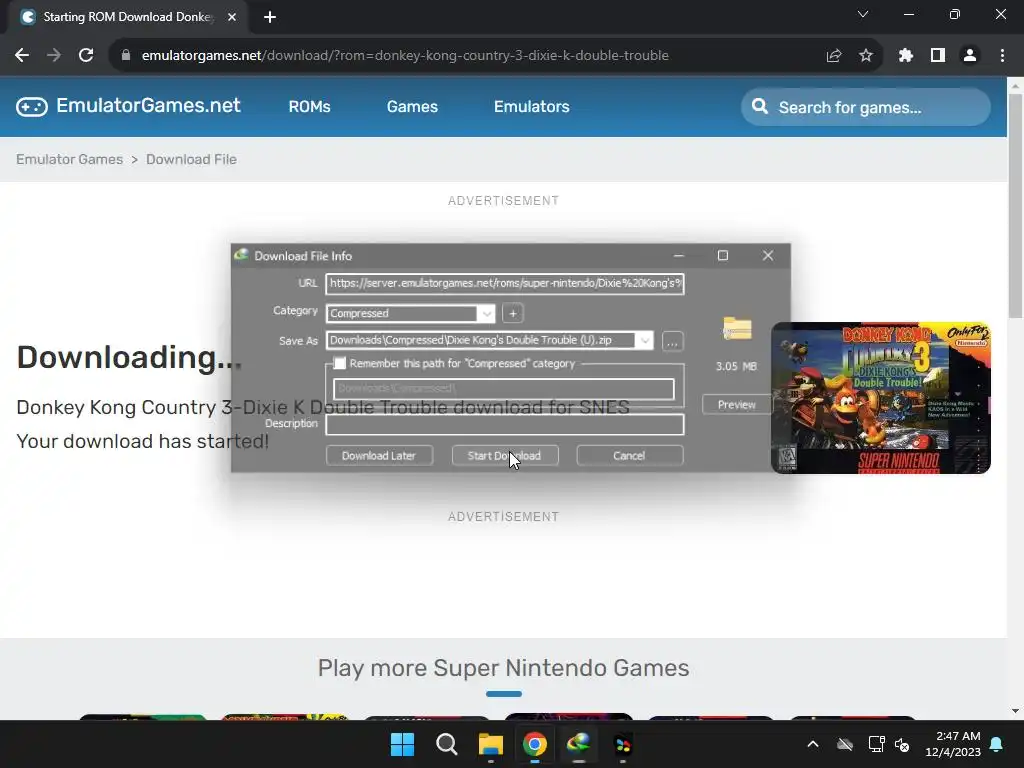Open Windows taskbar search
The image size is (1024, 768).
[447, 744]
